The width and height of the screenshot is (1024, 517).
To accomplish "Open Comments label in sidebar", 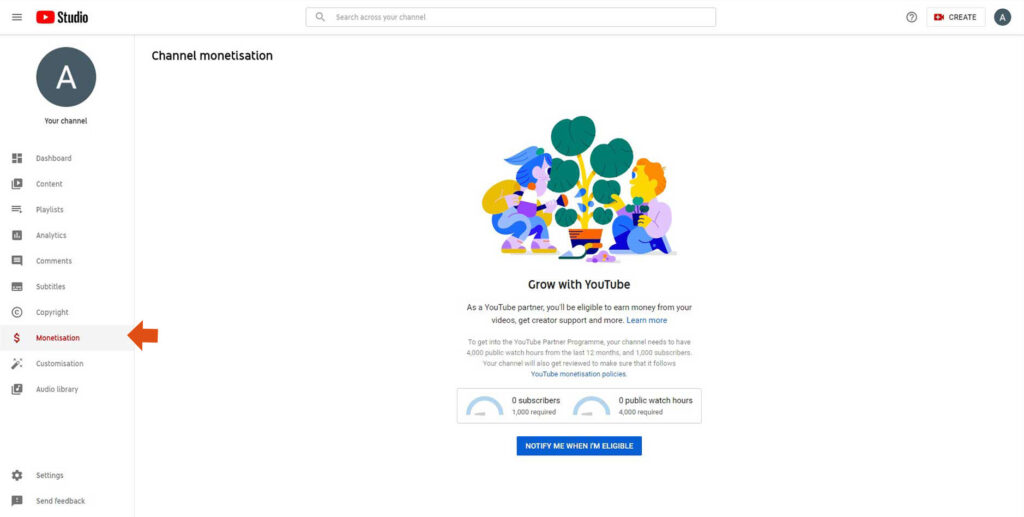I will pyautogui.click(x=54, y=261).
